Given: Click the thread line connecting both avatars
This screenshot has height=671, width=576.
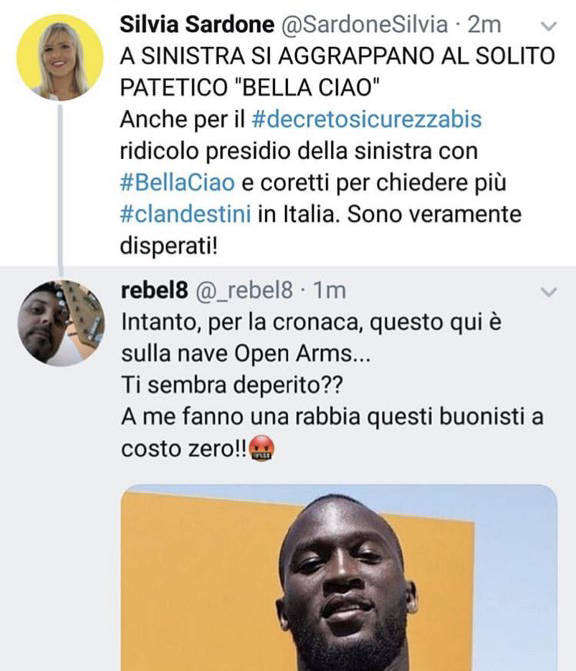Looking at the screenshot, I should pos(60,190).
